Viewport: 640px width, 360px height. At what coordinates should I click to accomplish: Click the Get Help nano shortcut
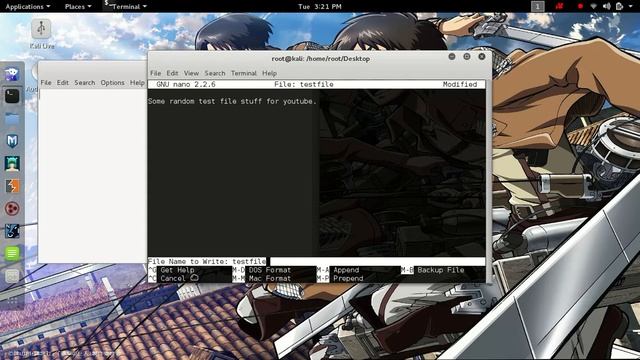(x=177, y=270)
